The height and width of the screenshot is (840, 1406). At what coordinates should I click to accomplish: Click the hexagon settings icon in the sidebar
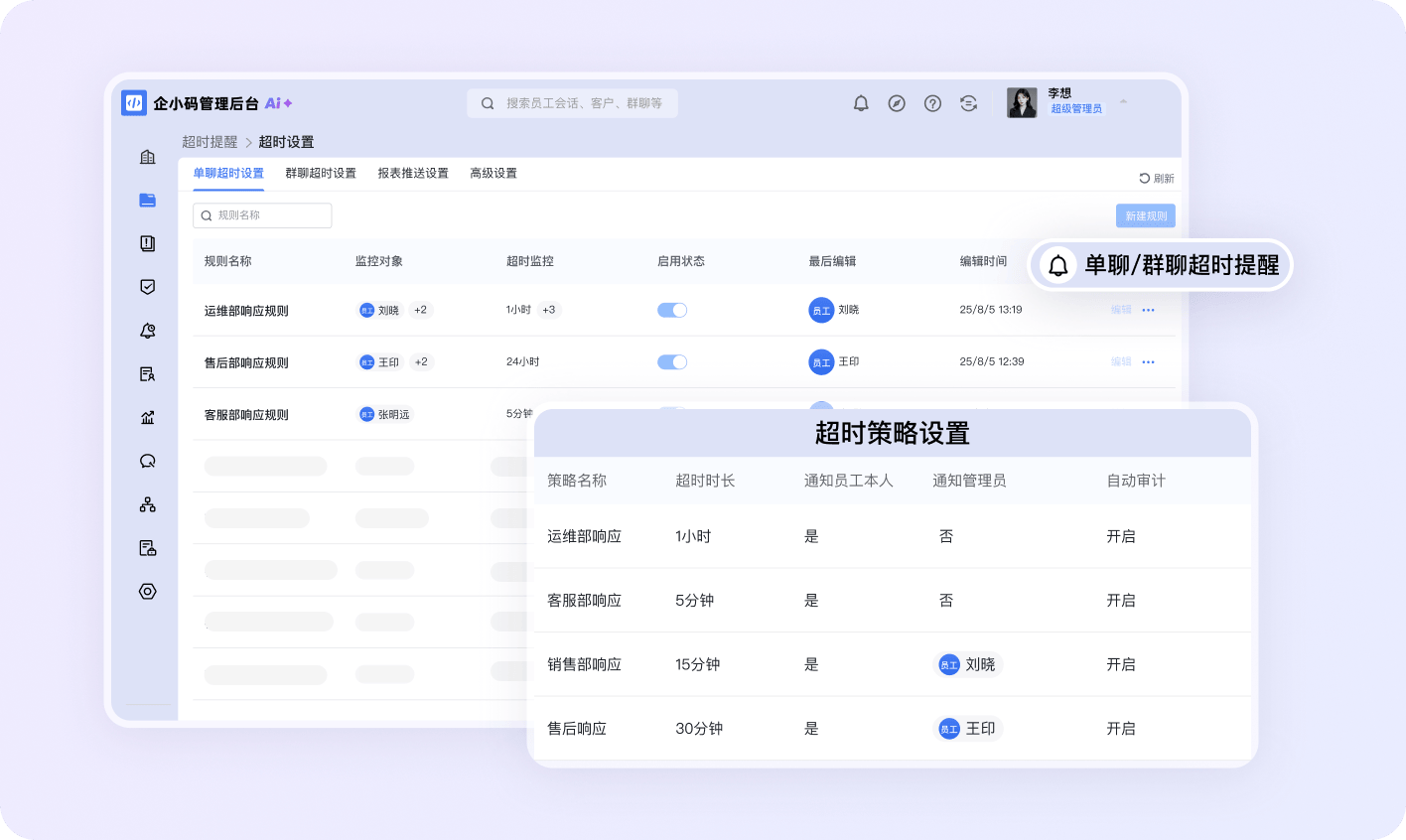pyautogui.click(x=148, y=592)
